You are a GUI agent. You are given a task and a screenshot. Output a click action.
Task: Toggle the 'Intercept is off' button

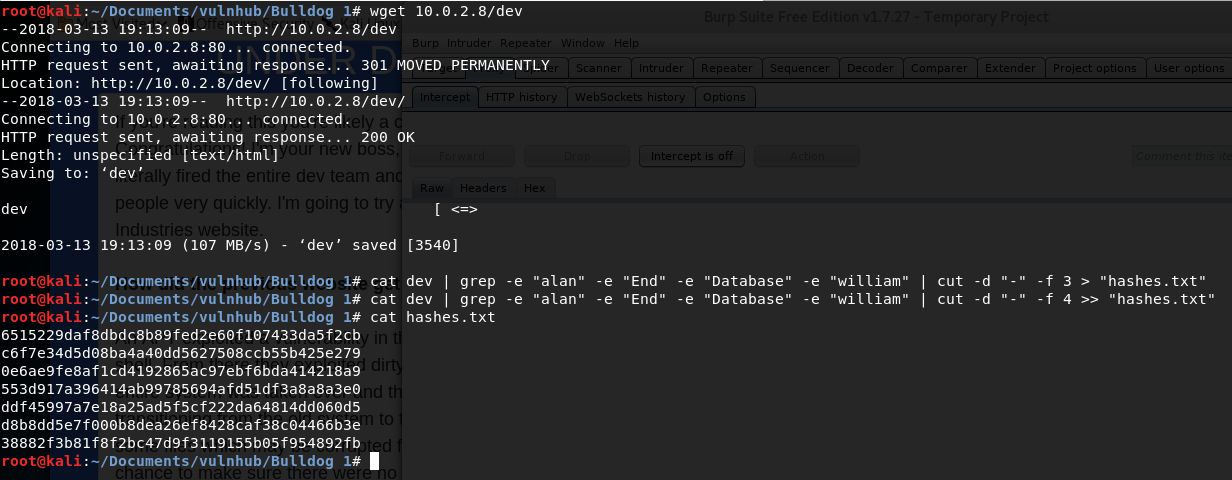[691, 156]
